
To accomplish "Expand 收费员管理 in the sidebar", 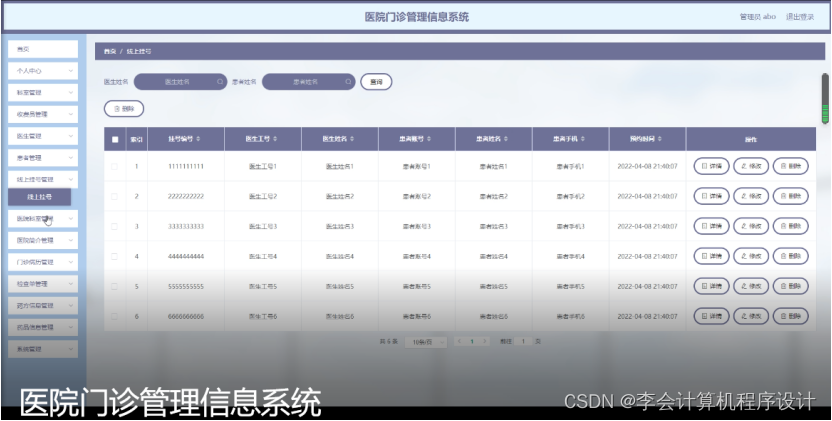I will pyautogui.click(x=43, y=114).
